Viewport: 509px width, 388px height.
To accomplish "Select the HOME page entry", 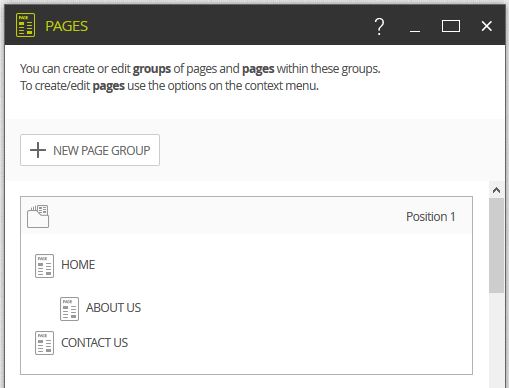I will coord(78,265).
